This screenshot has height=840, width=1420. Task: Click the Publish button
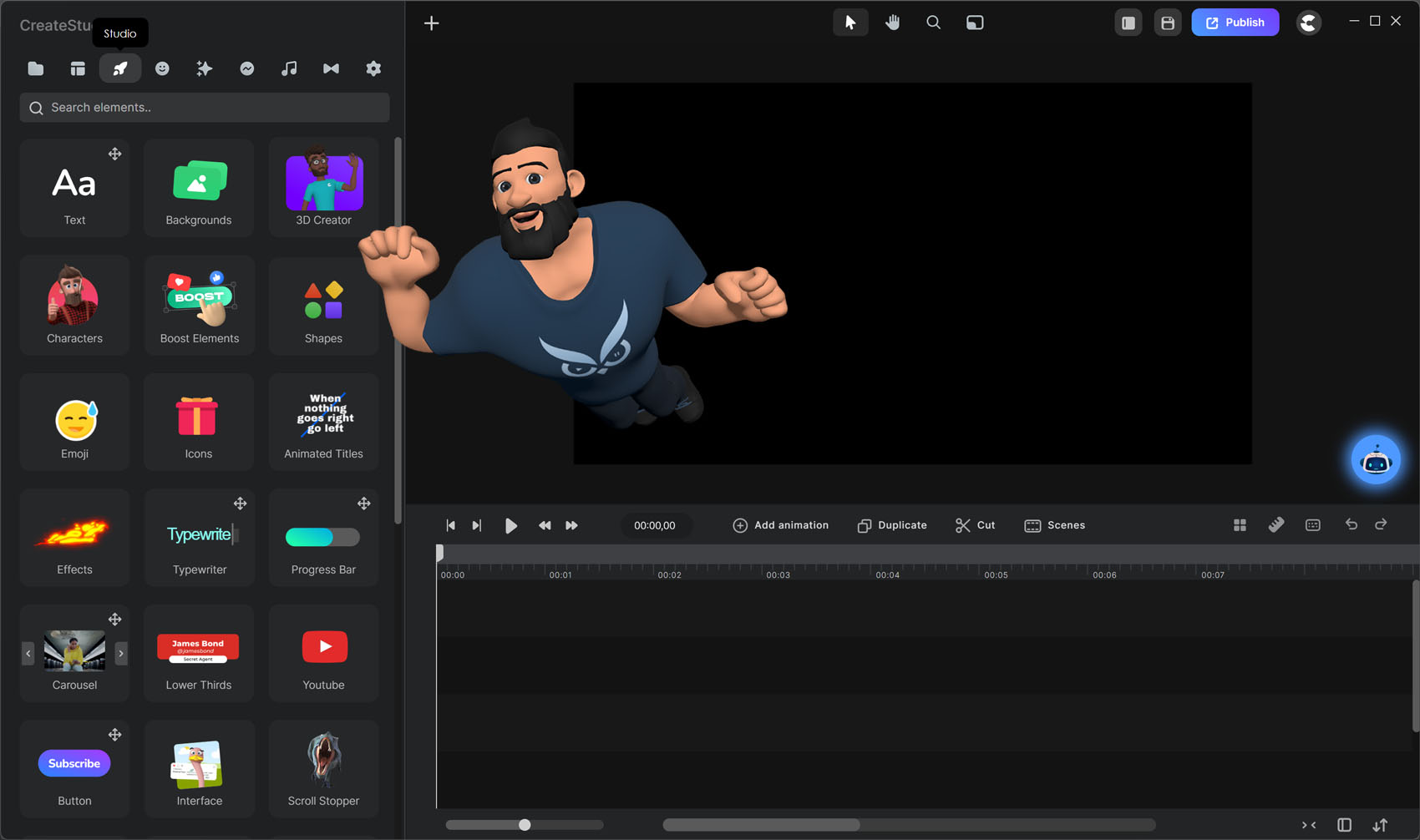pyautogui.click(x=1235, y=23)
